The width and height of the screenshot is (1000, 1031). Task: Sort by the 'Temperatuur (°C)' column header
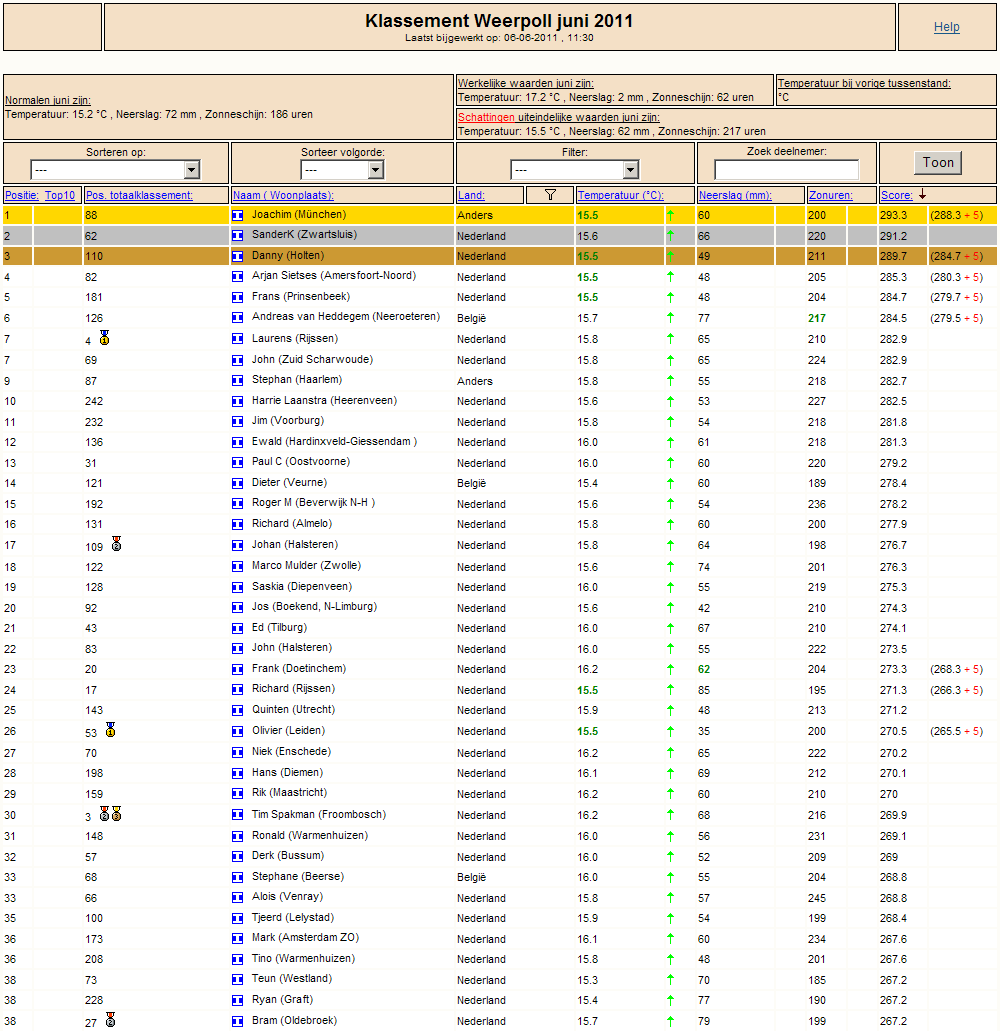coord(621,195)
